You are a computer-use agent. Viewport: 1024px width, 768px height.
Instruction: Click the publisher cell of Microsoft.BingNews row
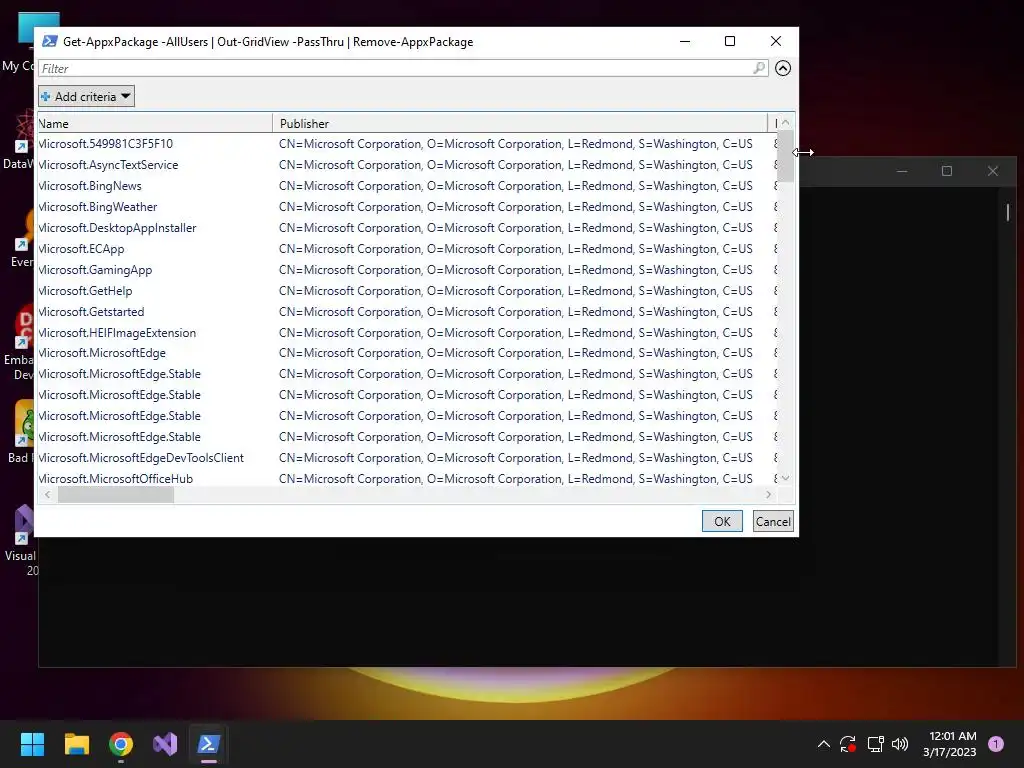pyautogui.click(x=515, y=185)
